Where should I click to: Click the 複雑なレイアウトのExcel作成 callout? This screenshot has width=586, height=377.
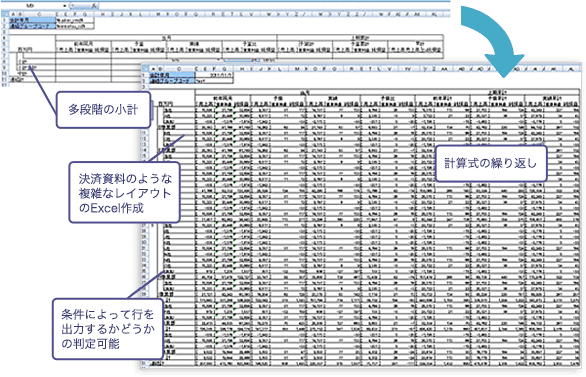coord(125,192)
